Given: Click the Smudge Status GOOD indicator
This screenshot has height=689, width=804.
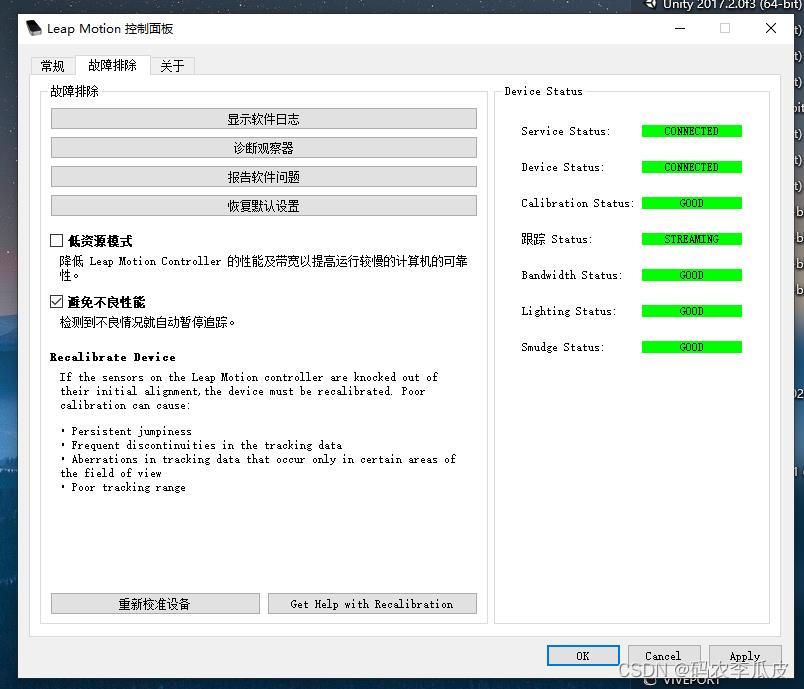Looking at the screenshot, I should pos(691,347).
